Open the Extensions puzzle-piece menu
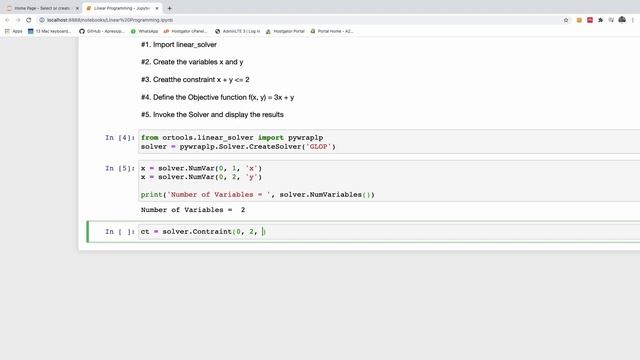Screen dimensions: 640x360 tap(600, 20)
